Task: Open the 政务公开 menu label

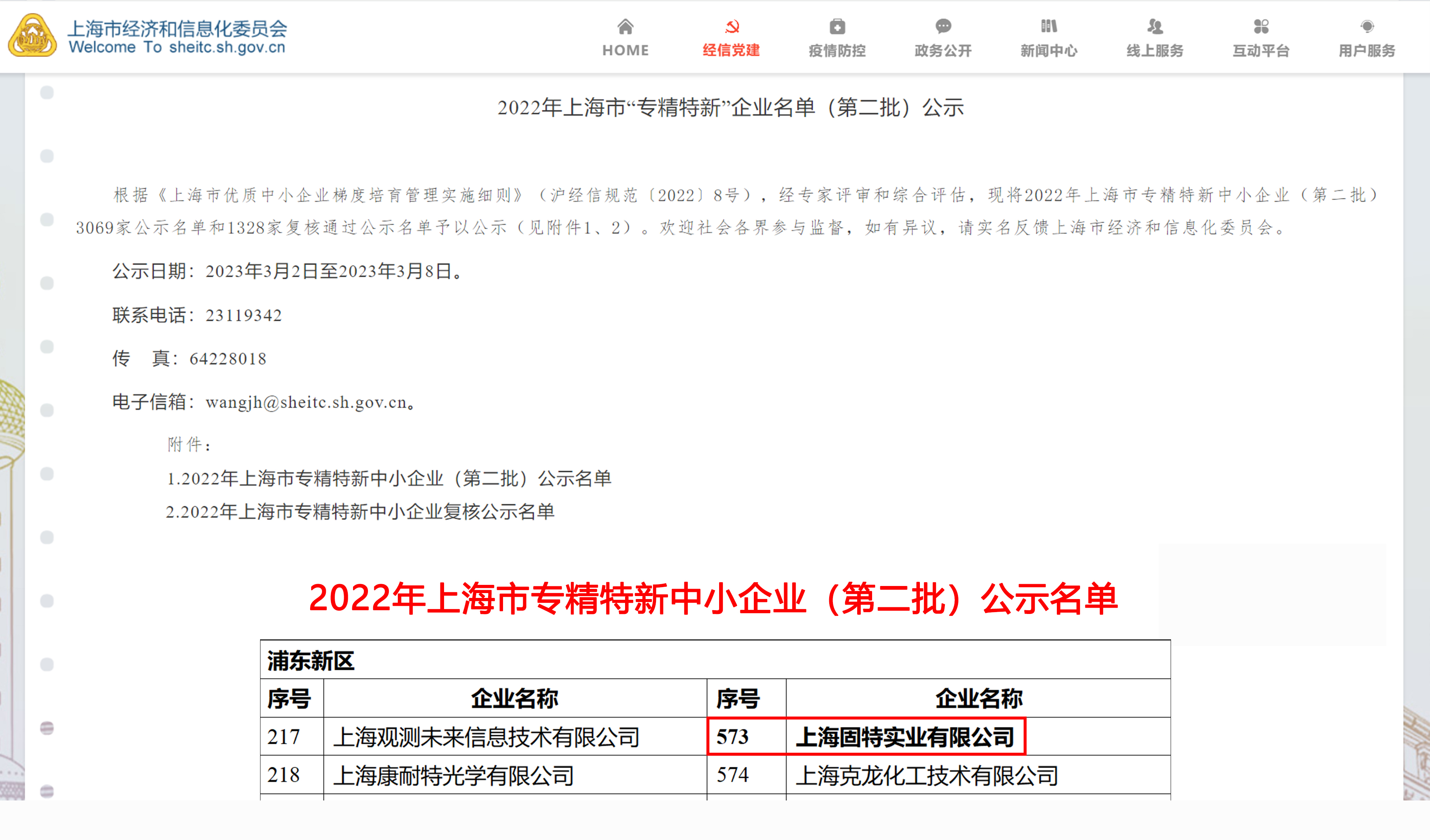Action: (943, 50)
